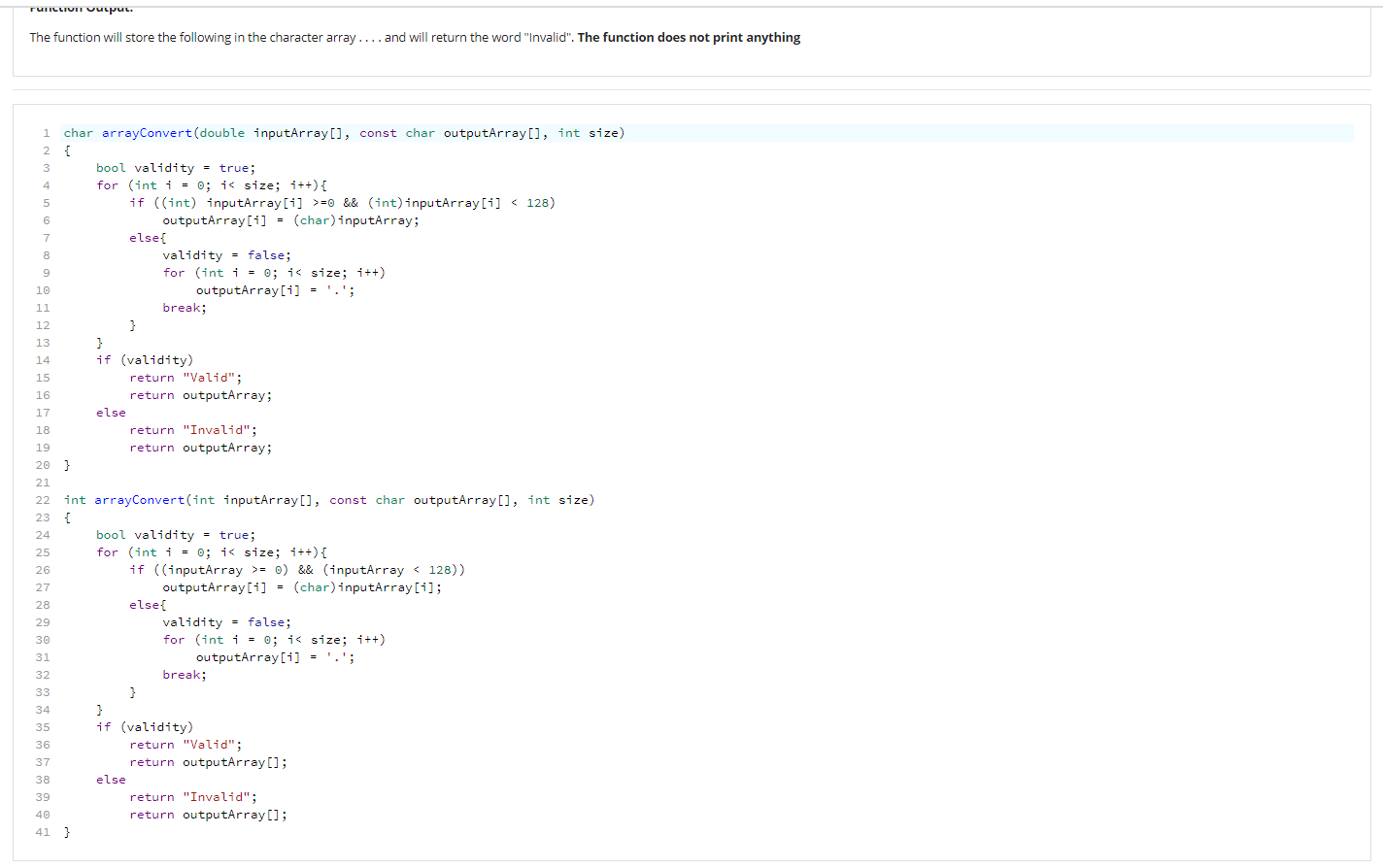
Task: Click the bold text about not printing anything
Action: pyautogui.click(x=690, y=37)
